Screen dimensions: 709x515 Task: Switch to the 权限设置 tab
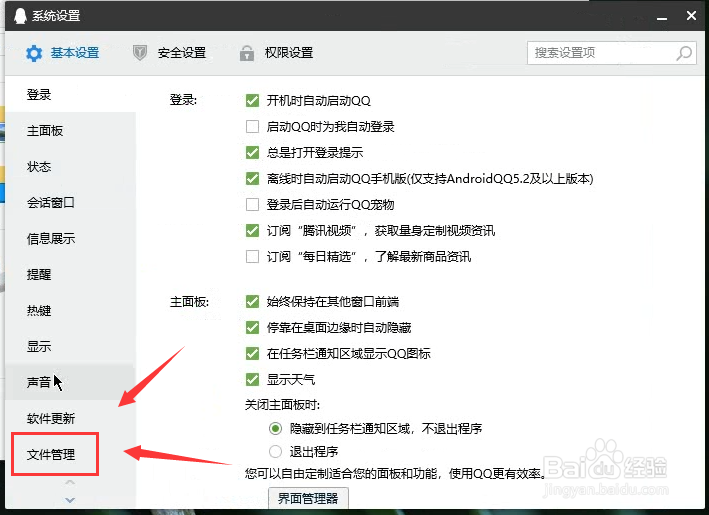pos(276,53)
